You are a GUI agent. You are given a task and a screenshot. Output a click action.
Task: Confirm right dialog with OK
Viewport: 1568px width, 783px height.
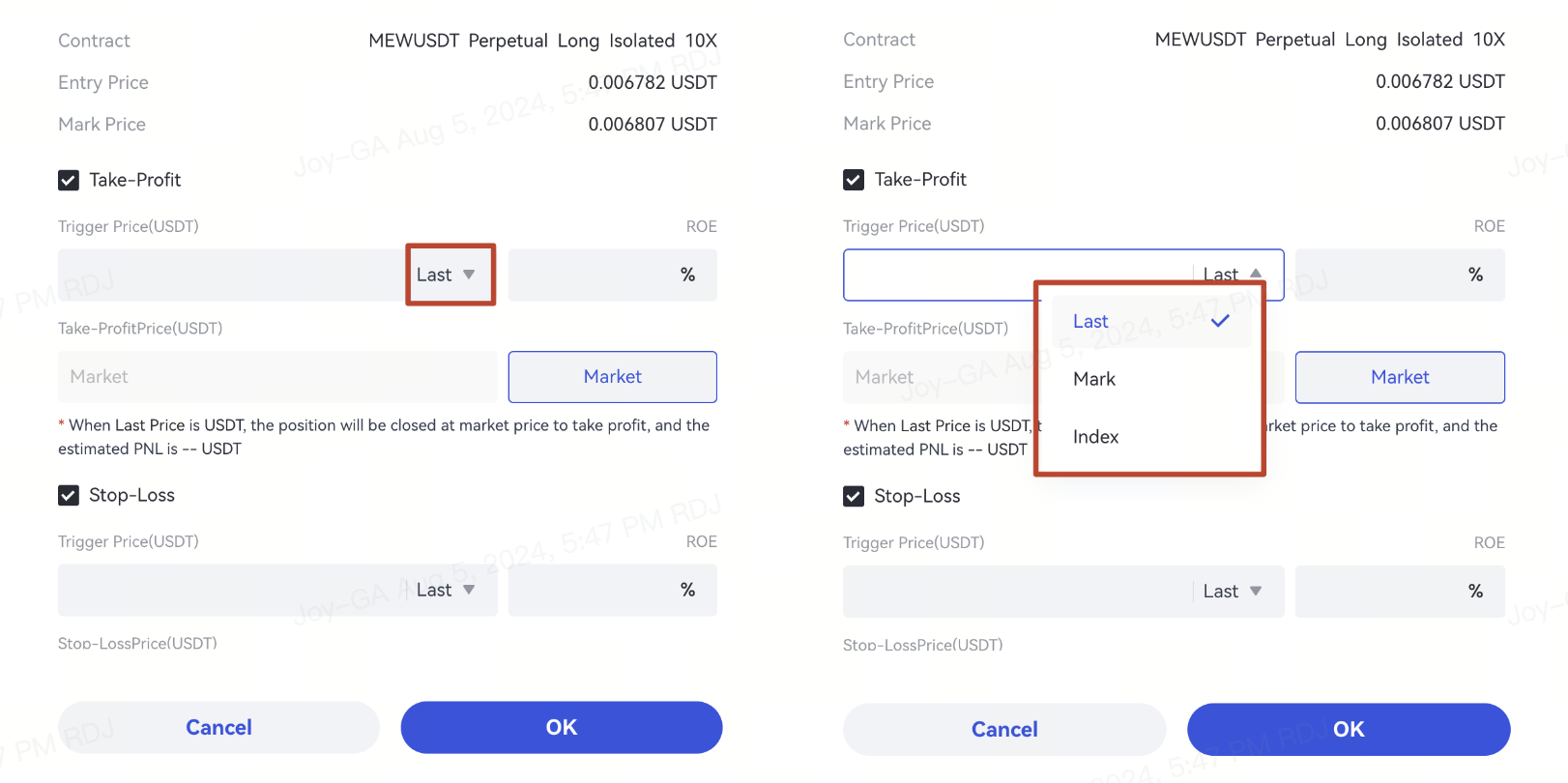tap(1349, 730)
